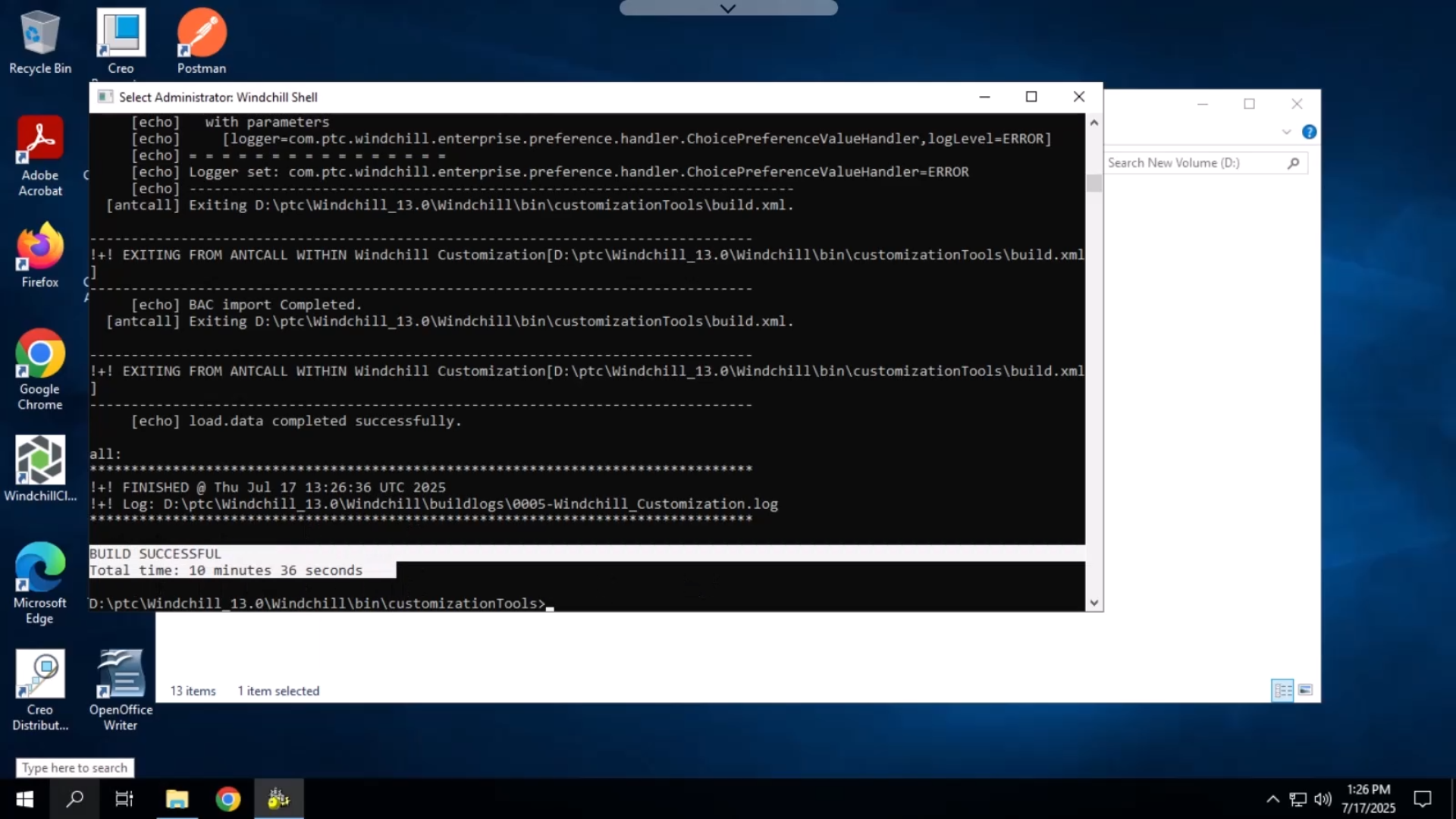This screenshot has width=1456, height=819.
Task: Maximize the Windchill Shell window
Action: pyautogui.click(x=1031, y=97)
